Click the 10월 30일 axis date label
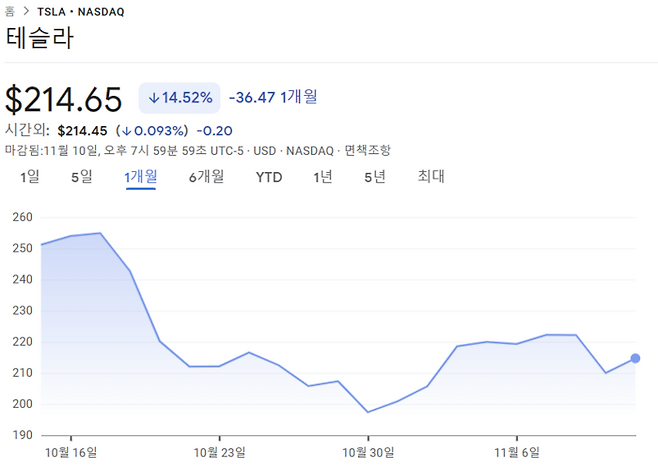This screenshot has width=658, height=467. tap(368, 453)
